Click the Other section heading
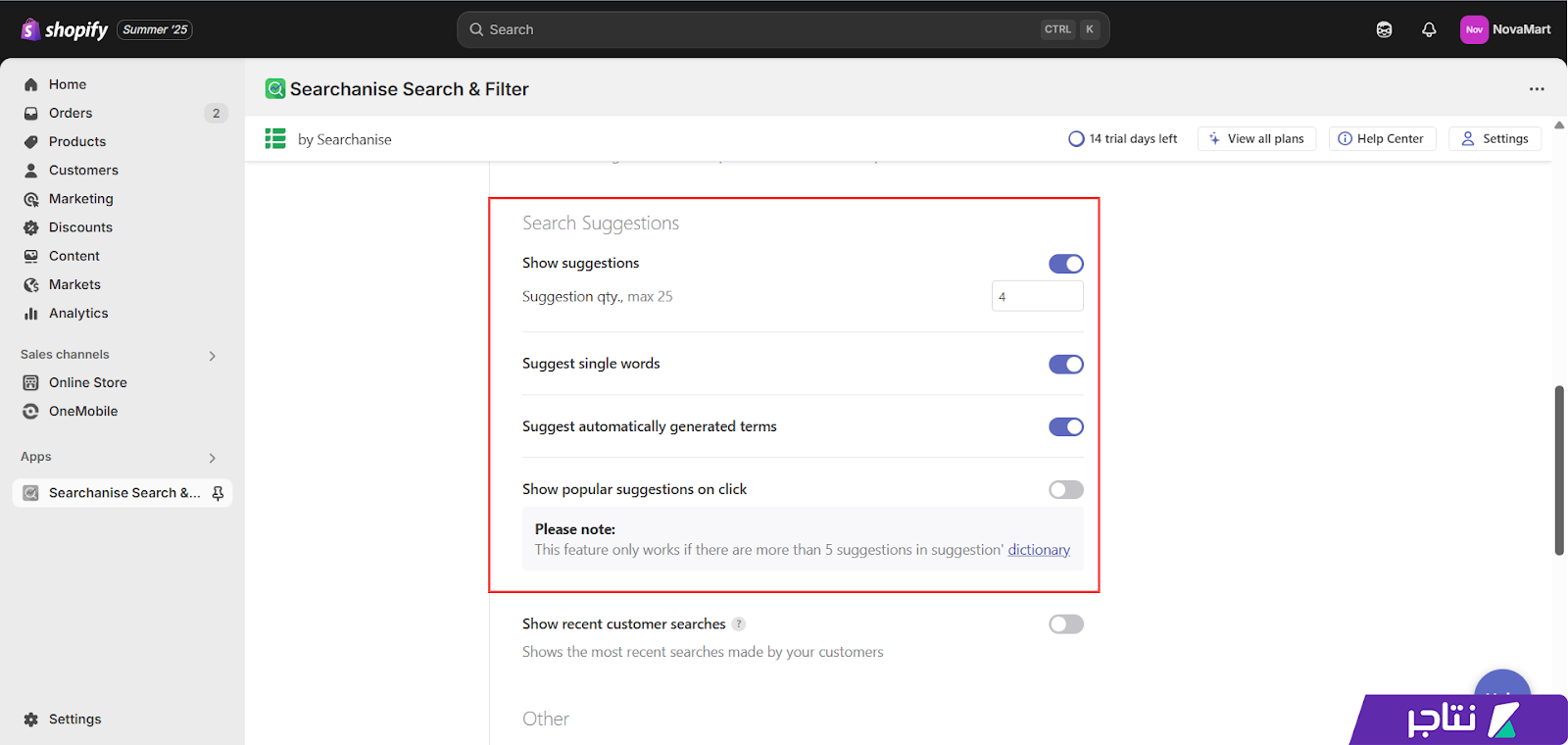Viewport: 1568px width, 745px height. (546, 719)
